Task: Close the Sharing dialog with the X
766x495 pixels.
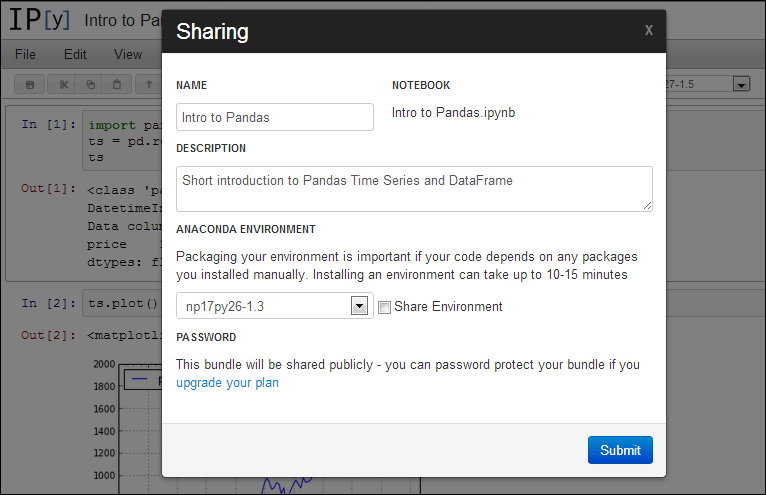Action: 648,30
